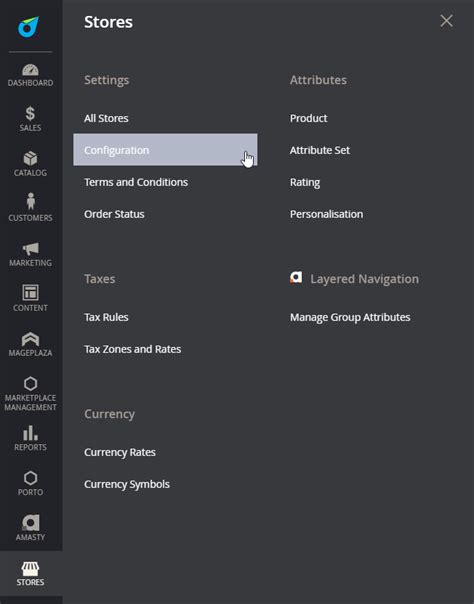
Task: Open the Reports bar chart icon
Action: click(30, 439)
